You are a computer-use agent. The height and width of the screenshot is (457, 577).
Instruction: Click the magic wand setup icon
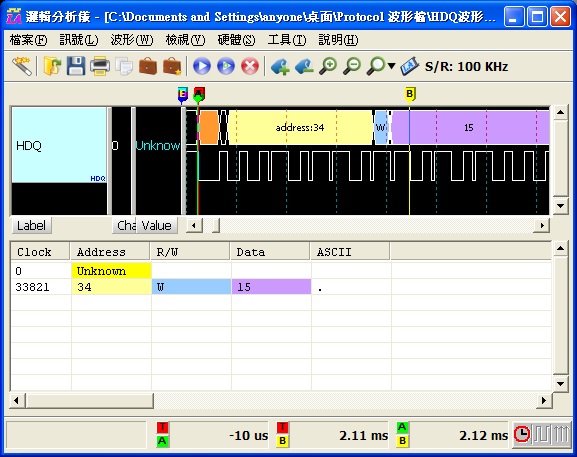pyautogui.click(x=21, y=66)
